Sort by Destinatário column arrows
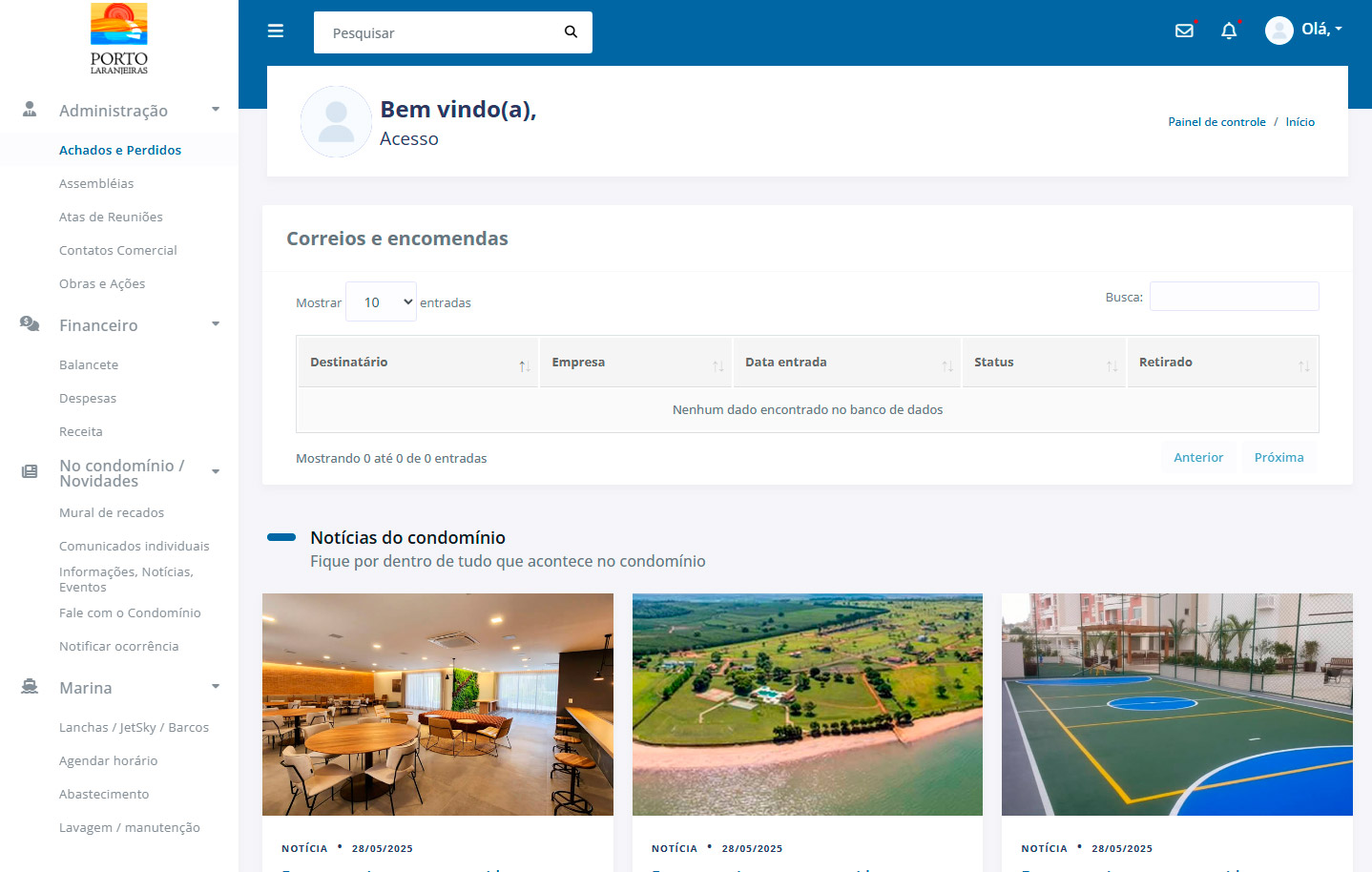The image size is (1372, 872). coord(524,366)
